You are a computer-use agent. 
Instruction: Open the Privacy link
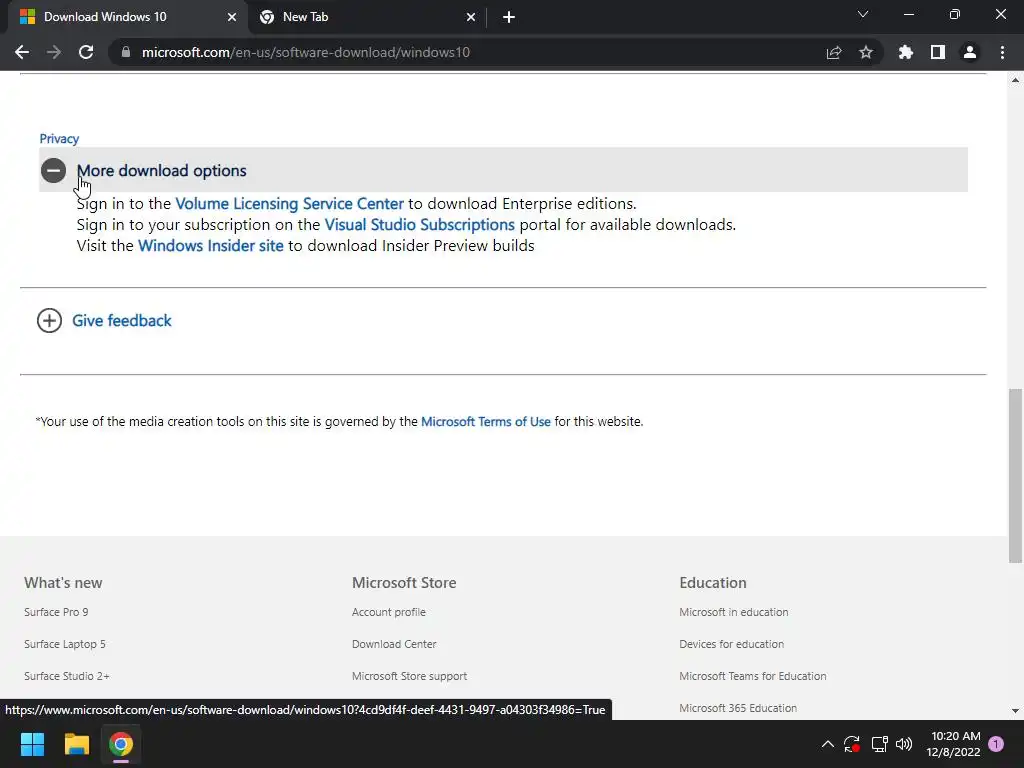pos(59,138)
